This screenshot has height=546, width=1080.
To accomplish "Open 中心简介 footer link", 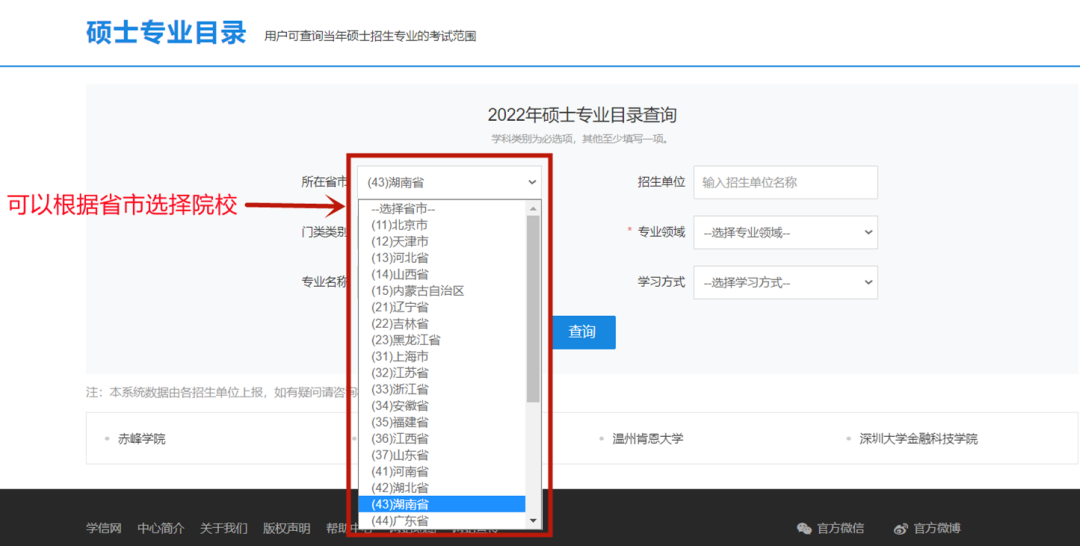I will pyautogui.click(x=160, y=529).
